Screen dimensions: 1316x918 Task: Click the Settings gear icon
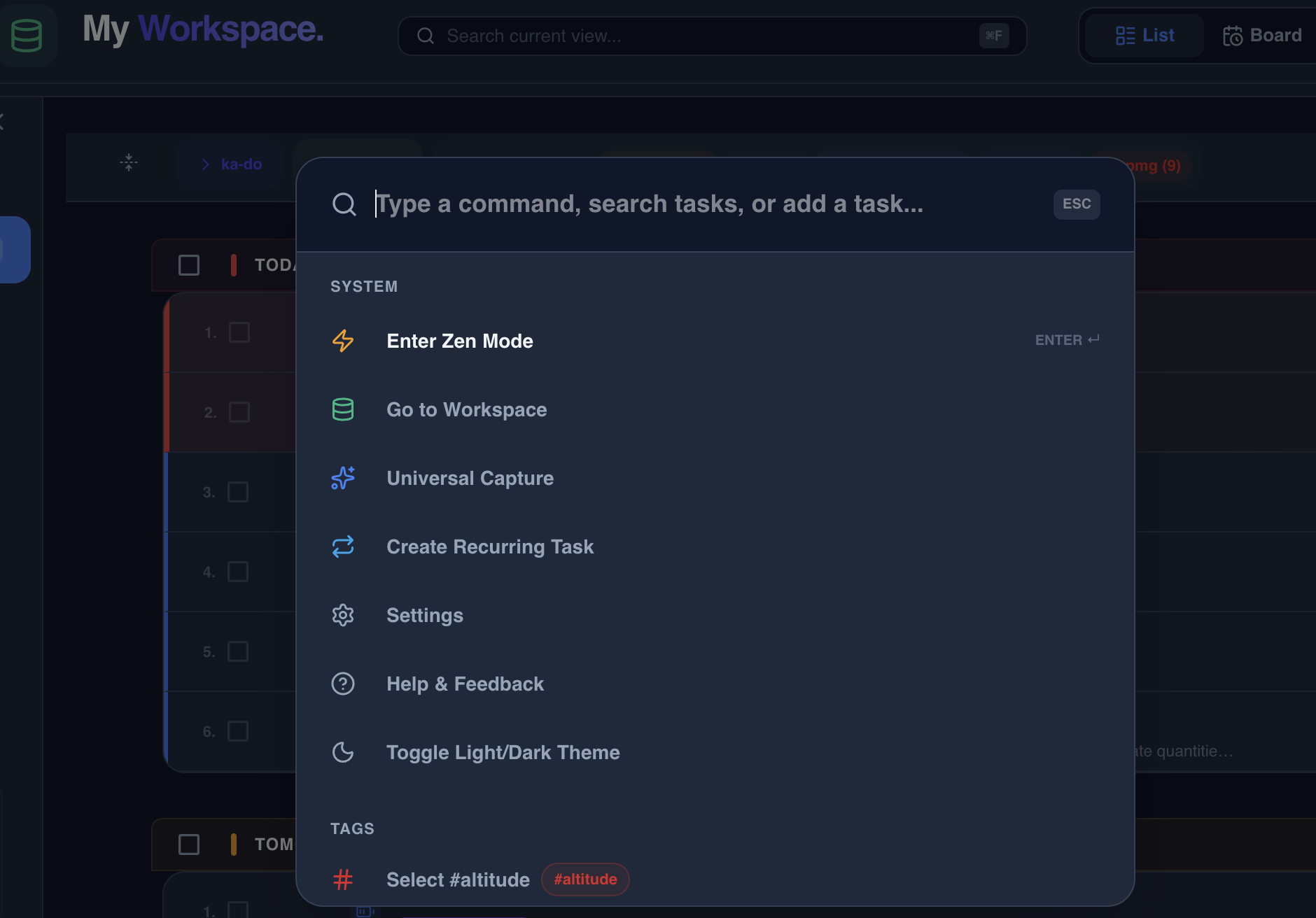click(343, 615)
